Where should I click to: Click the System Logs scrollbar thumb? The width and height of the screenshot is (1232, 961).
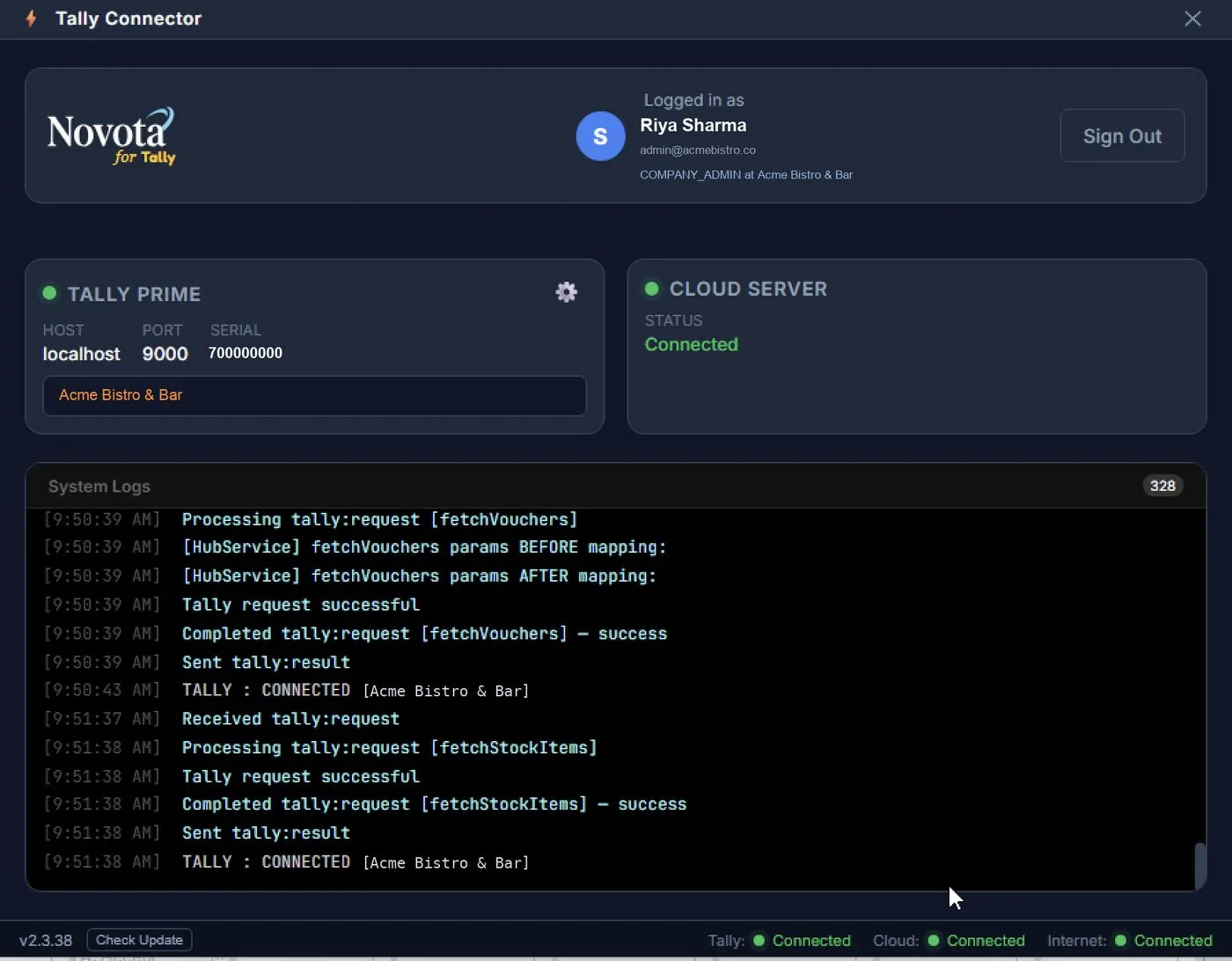1199,865
